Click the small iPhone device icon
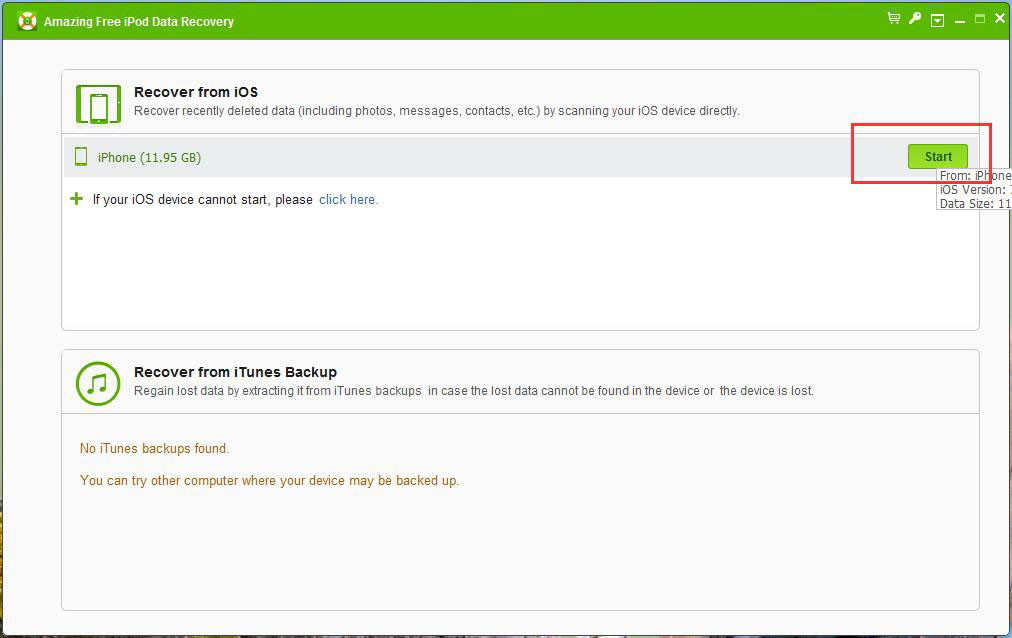The image size is (1012, 638). click(81, 157)
